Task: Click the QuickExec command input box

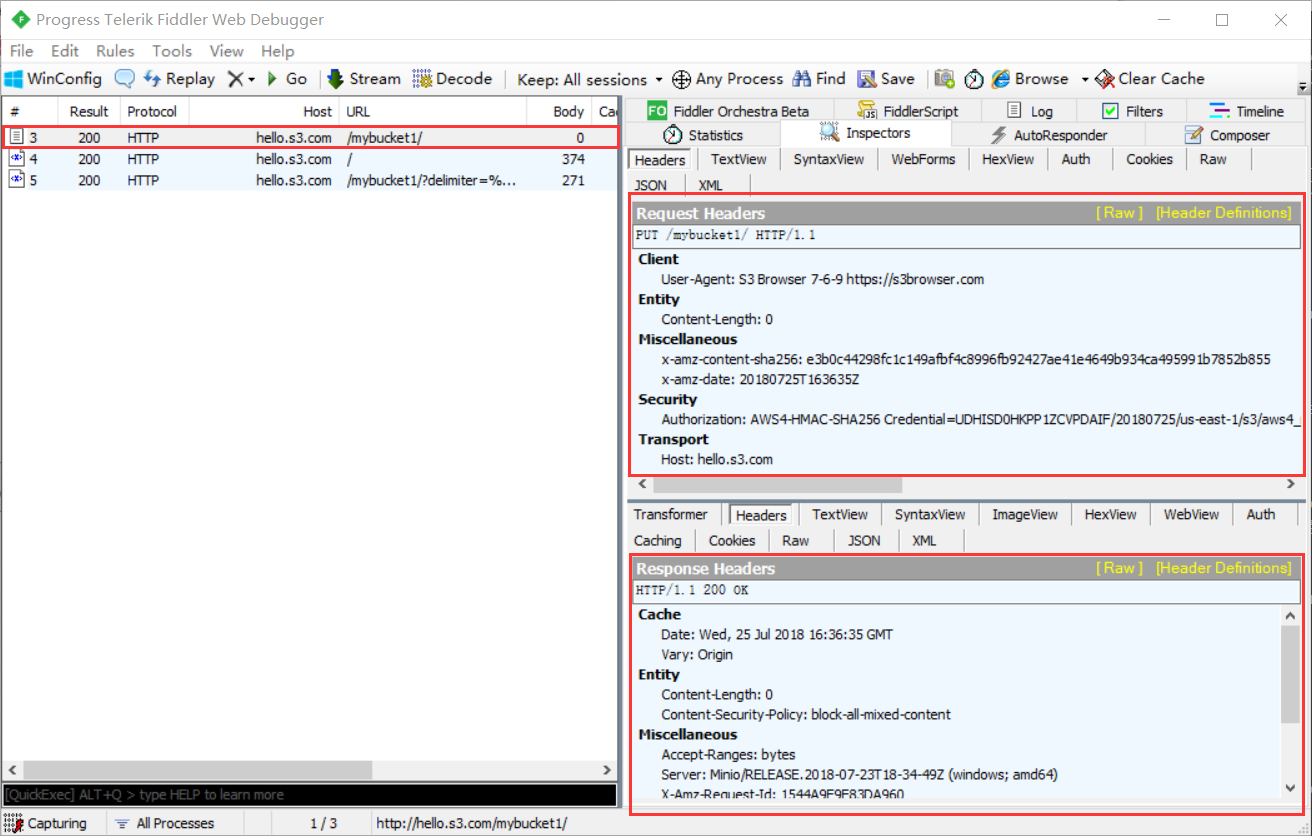Action: [x=309, y=795]
